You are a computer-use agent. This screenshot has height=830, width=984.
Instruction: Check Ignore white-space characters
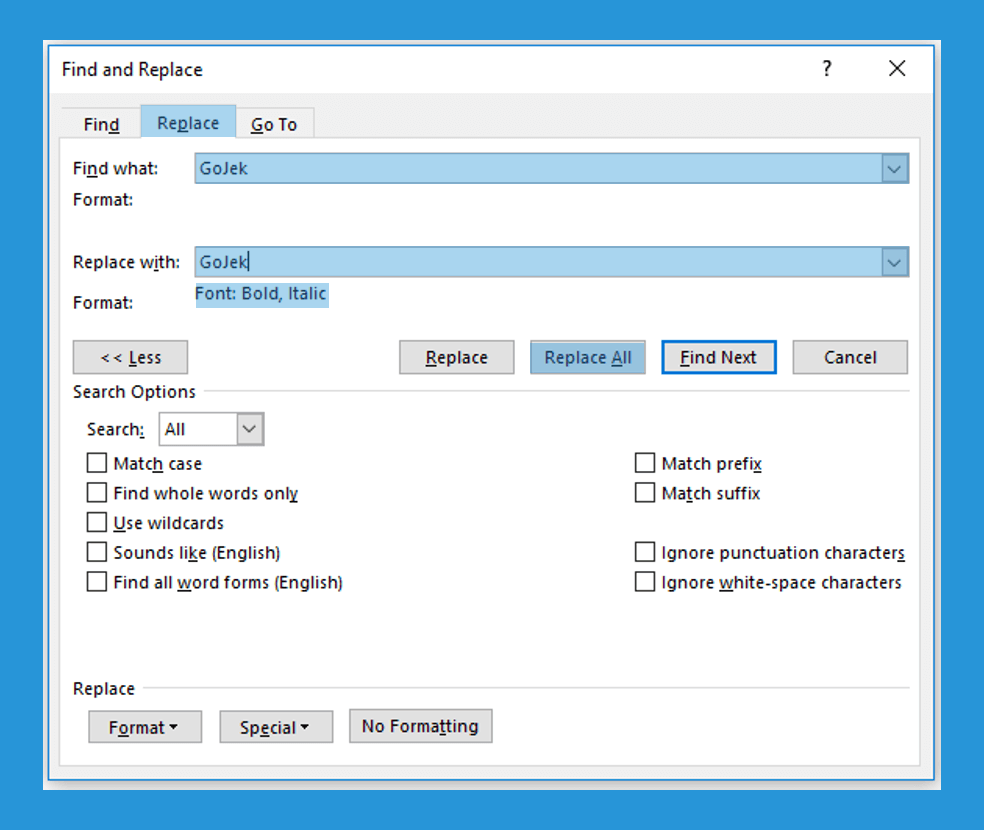pos(644,582)
